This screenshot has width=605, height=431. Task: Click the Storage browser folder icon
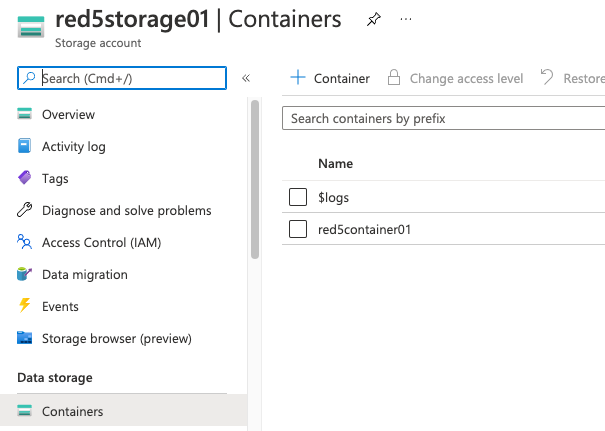(25, 338)
